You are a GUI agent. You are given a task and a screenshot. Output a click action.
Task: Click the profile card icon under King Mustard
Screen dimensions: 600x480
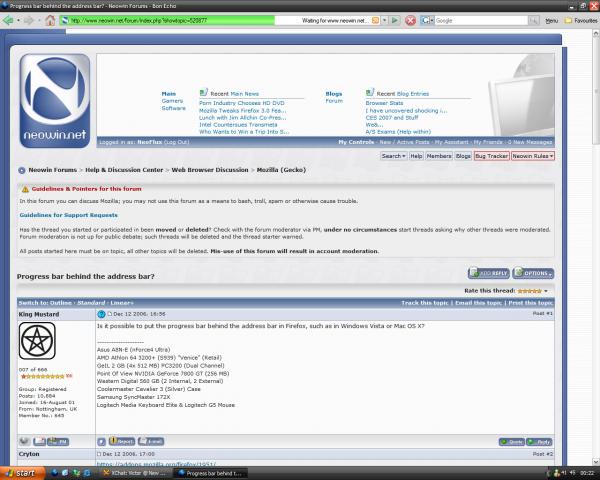coord(39,441)
